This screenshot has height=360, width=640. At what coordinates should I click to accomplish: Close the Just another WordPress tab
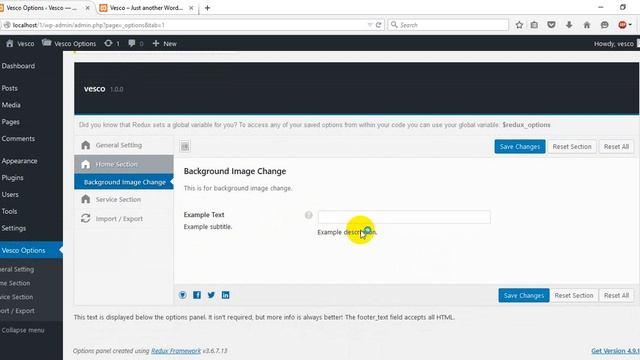coord(191,8)
